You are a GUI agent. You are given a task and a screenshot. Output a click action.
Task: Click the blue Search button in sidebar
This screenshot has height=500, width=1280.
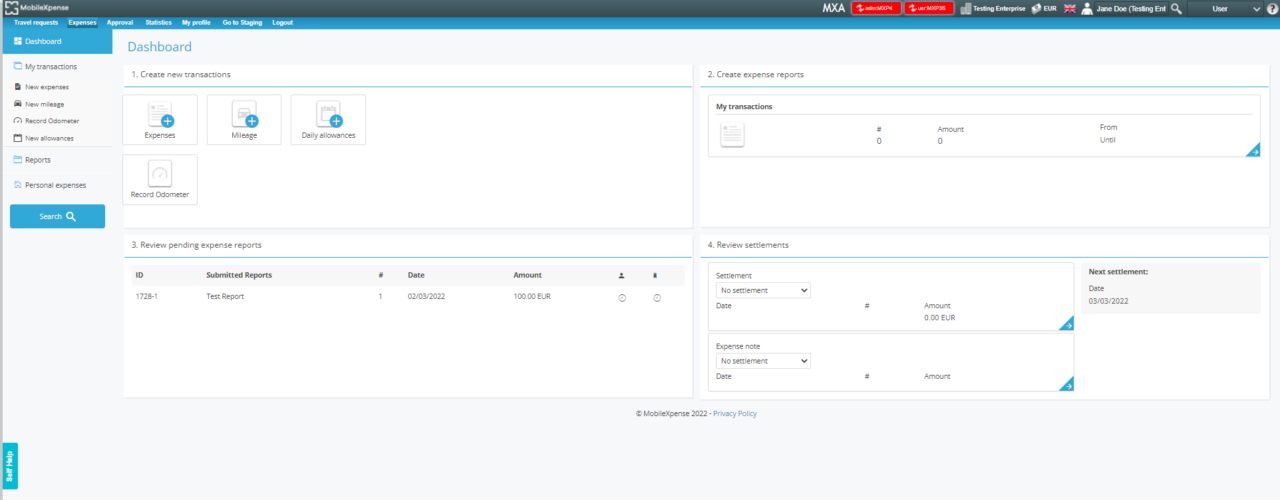click(x=57, y=216)
